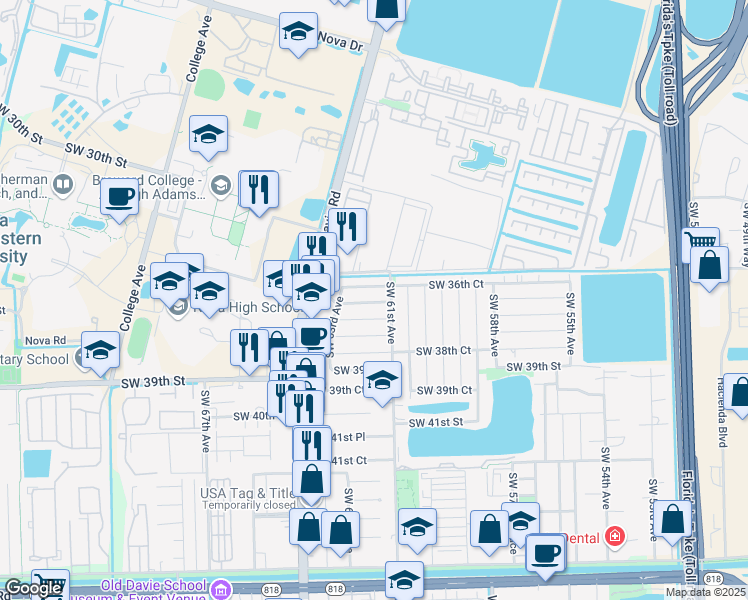Select restaurant marker on Davie Rd label
The image size is (748, 600).
click(347, 227)
